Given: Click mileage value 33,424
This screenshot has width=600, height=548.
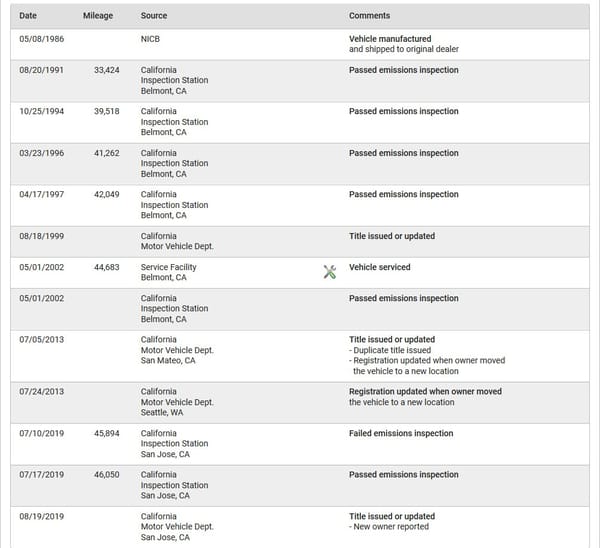Looking at the screenshot, I should click(107, 70).
